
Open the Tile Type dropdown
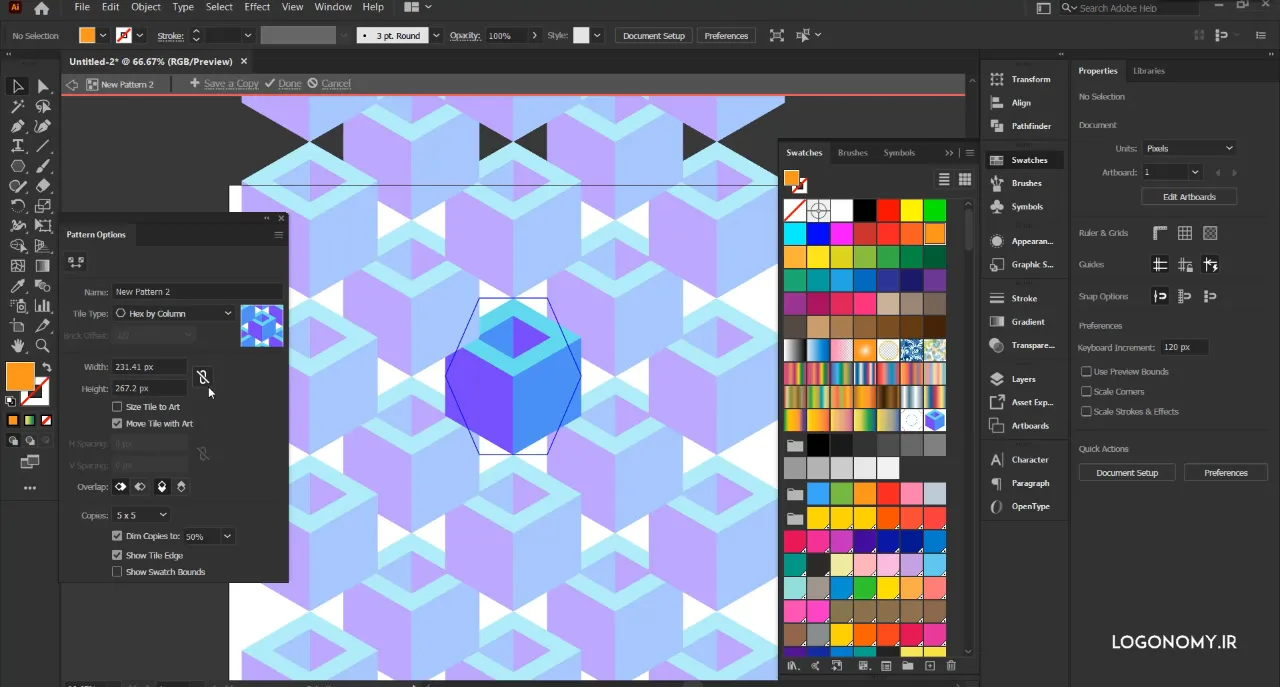click(175, 313)
